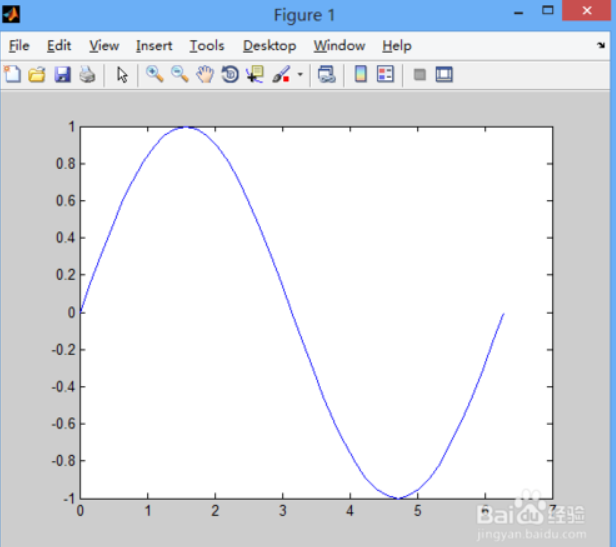Select the Data Cursor tool
Image resolution: width=616 pixels, height=547 pixels.
point(255,74)
